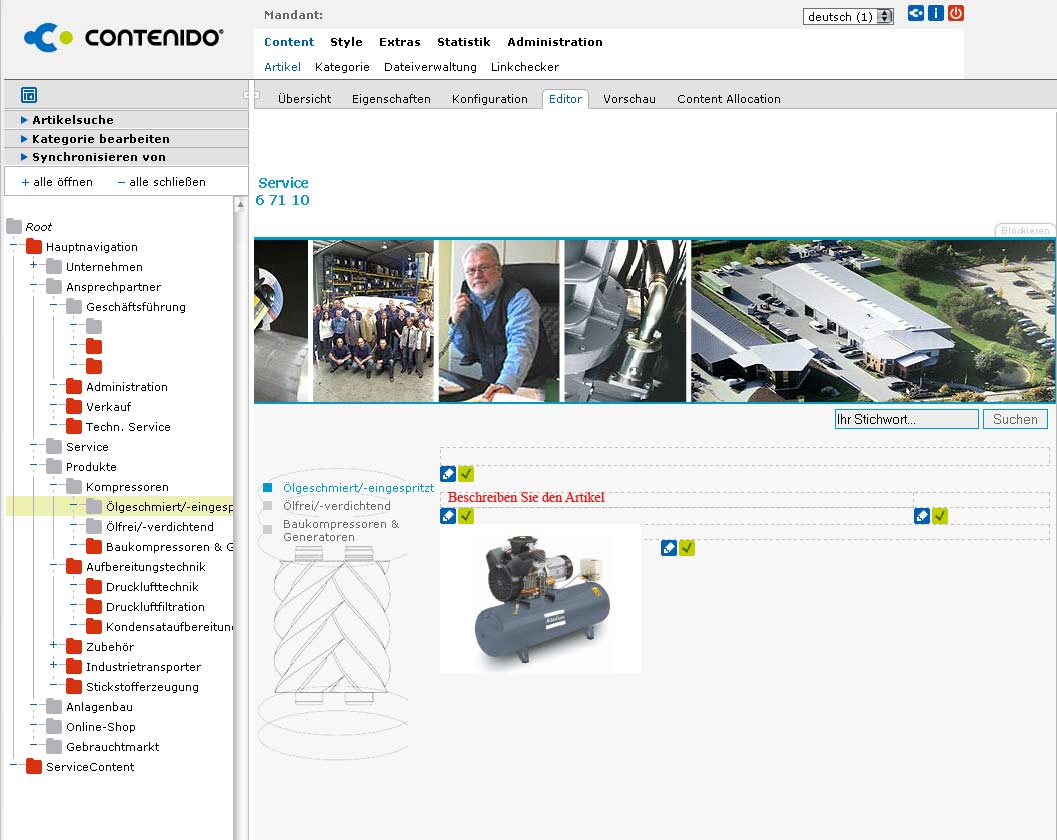1057x840 pixels.
Task: Click the Contenido network icon beside info
Action: (x=916, y=13)
